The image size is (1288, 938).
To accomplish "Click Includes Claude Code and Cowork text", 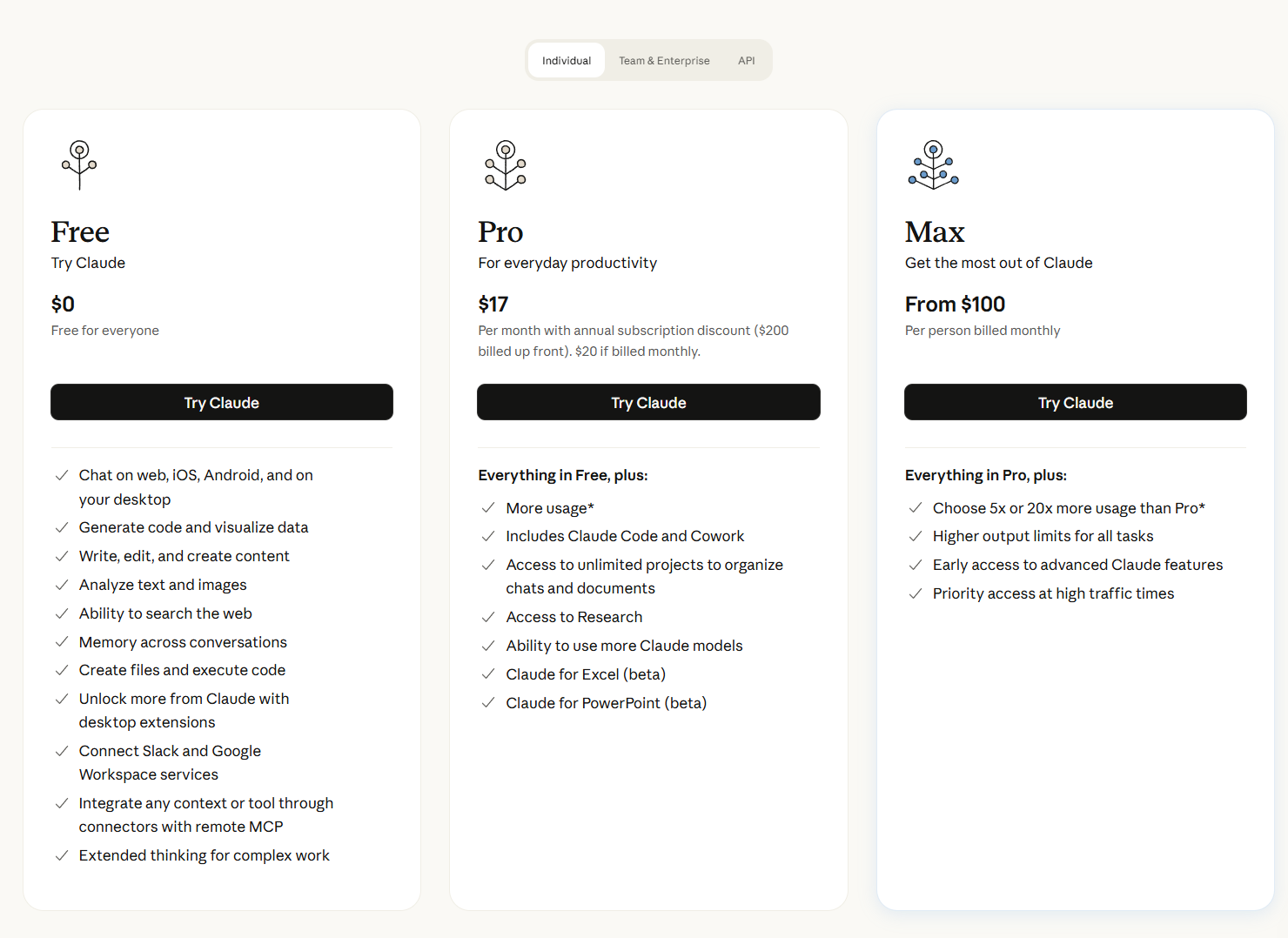I will tap(625, 536).
